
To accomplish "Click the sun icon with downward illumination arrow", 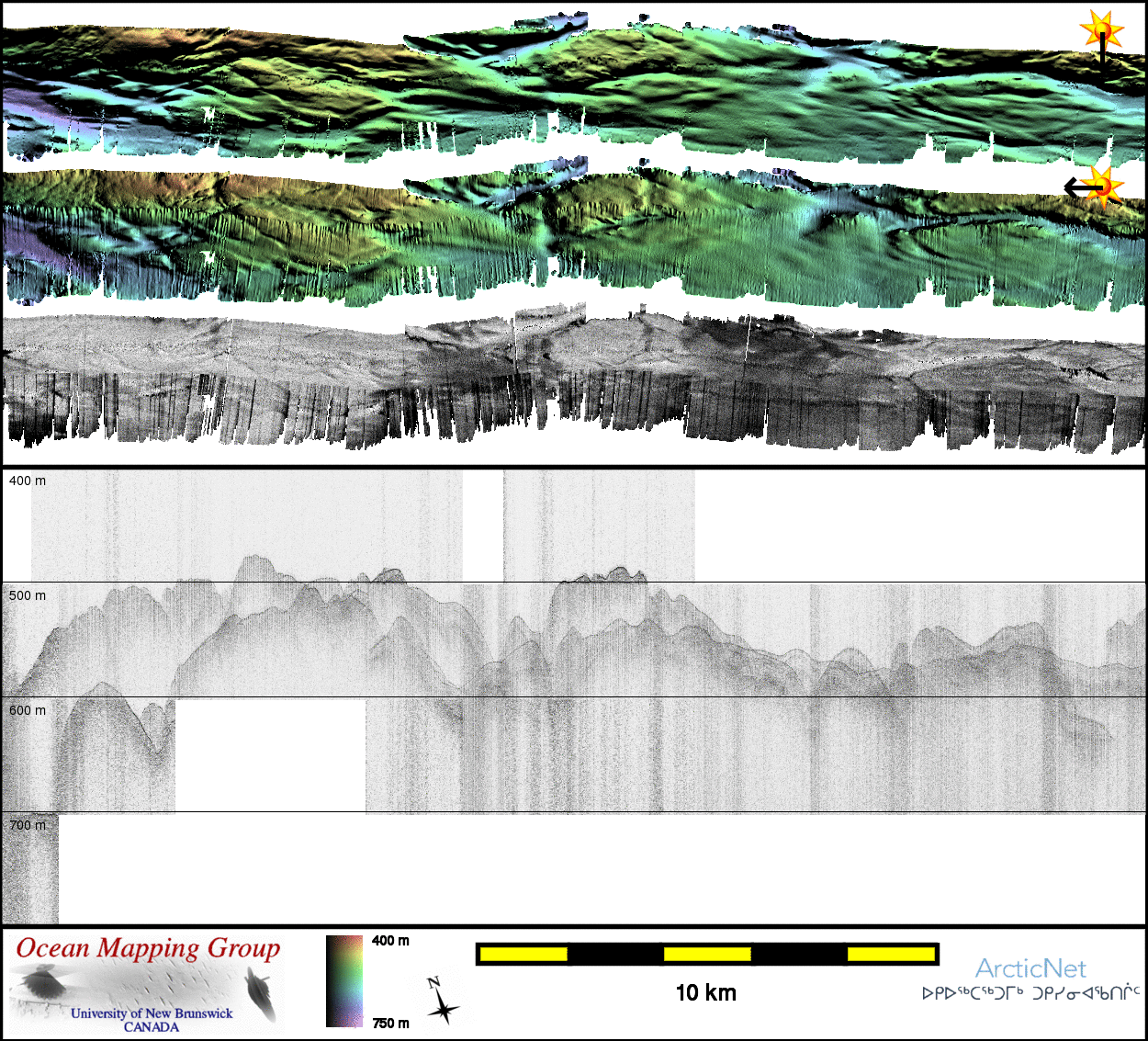I will coord(1102,34).
